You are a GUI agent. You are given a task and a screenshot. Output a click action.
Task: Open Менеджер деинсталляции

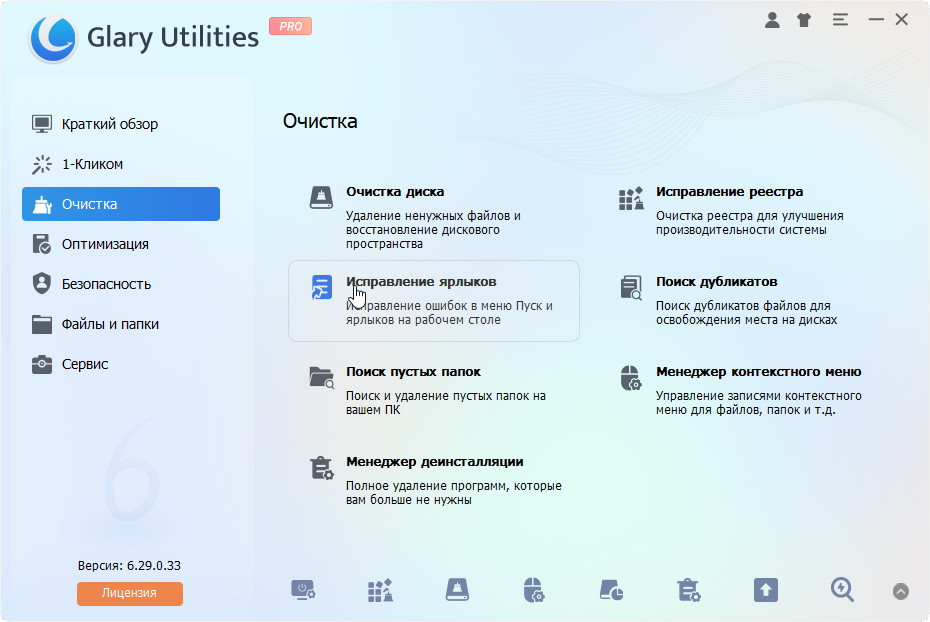[434, 481]
